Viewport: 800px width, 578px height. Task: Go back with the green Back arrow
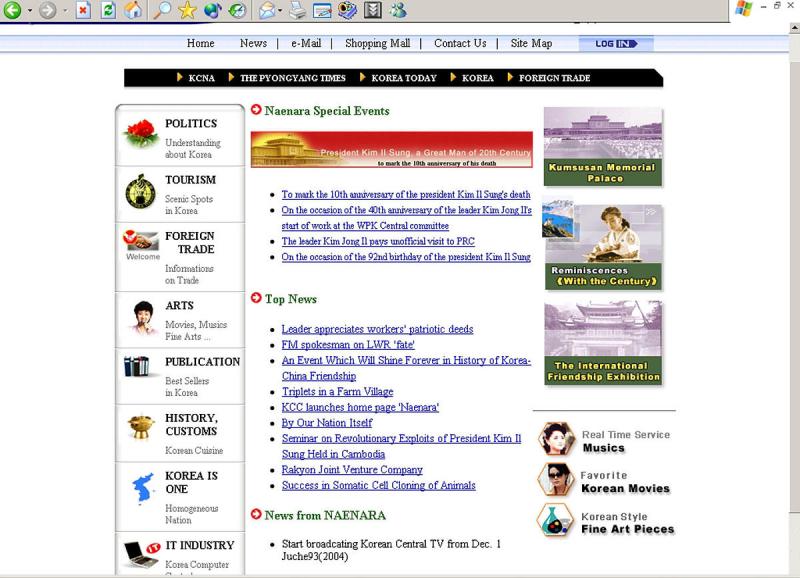(x=12, y=10)
